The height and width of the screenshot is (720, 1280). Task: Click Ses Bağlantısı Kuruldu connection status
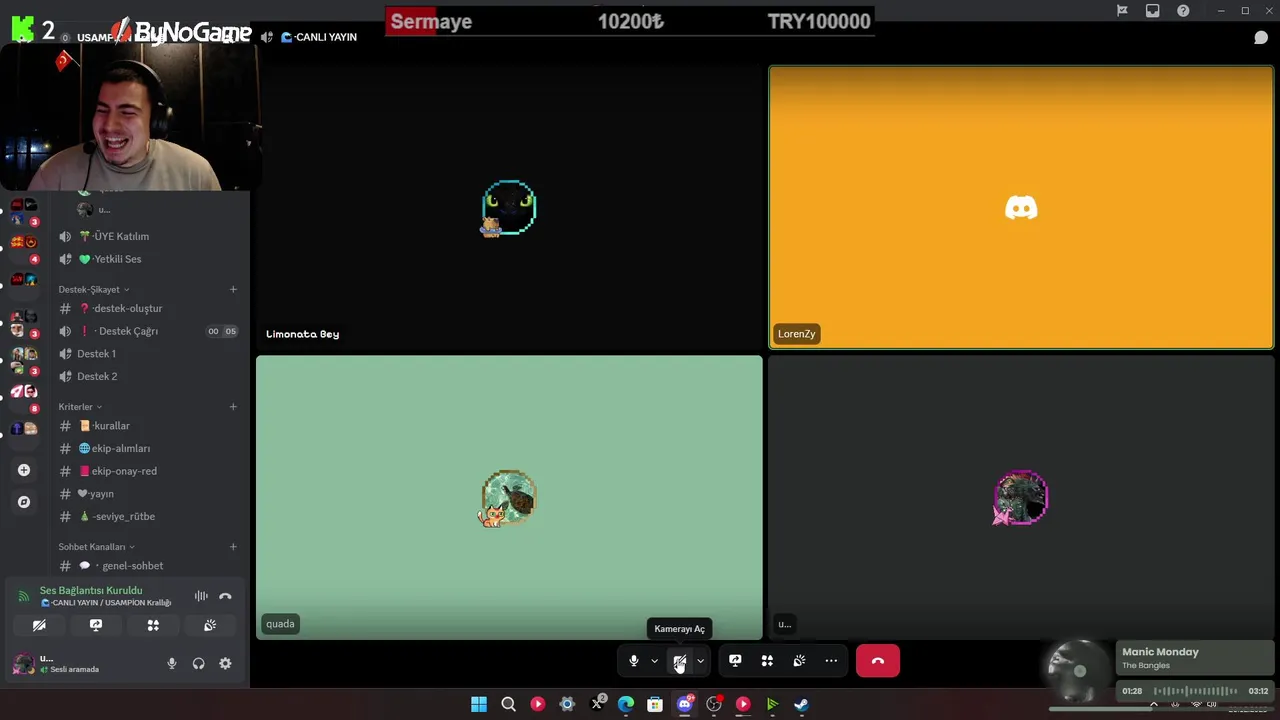(91, 591)
